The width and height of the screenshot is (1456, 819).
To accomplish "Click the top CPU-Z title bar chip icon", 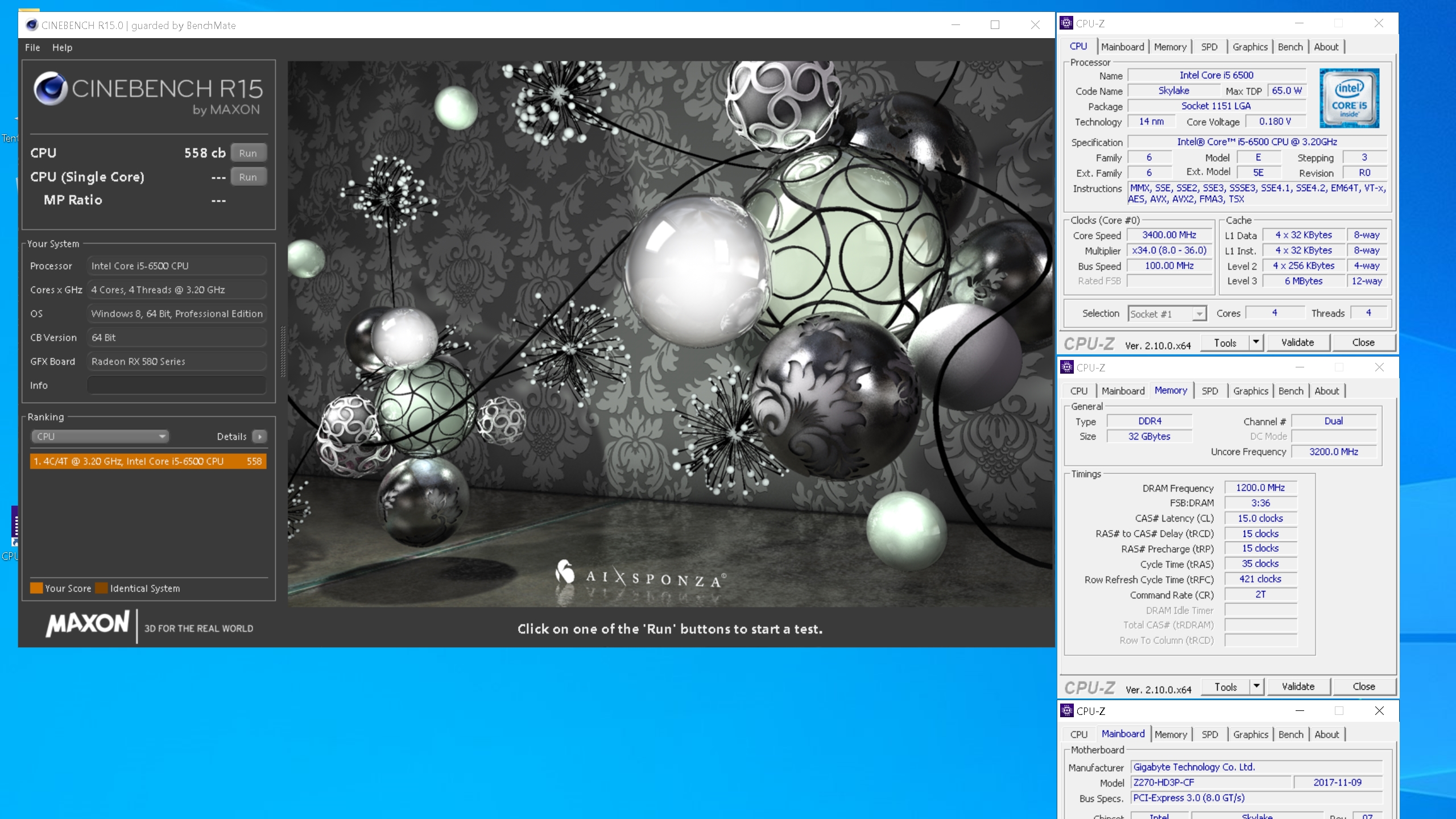I will coord(1067,23).
